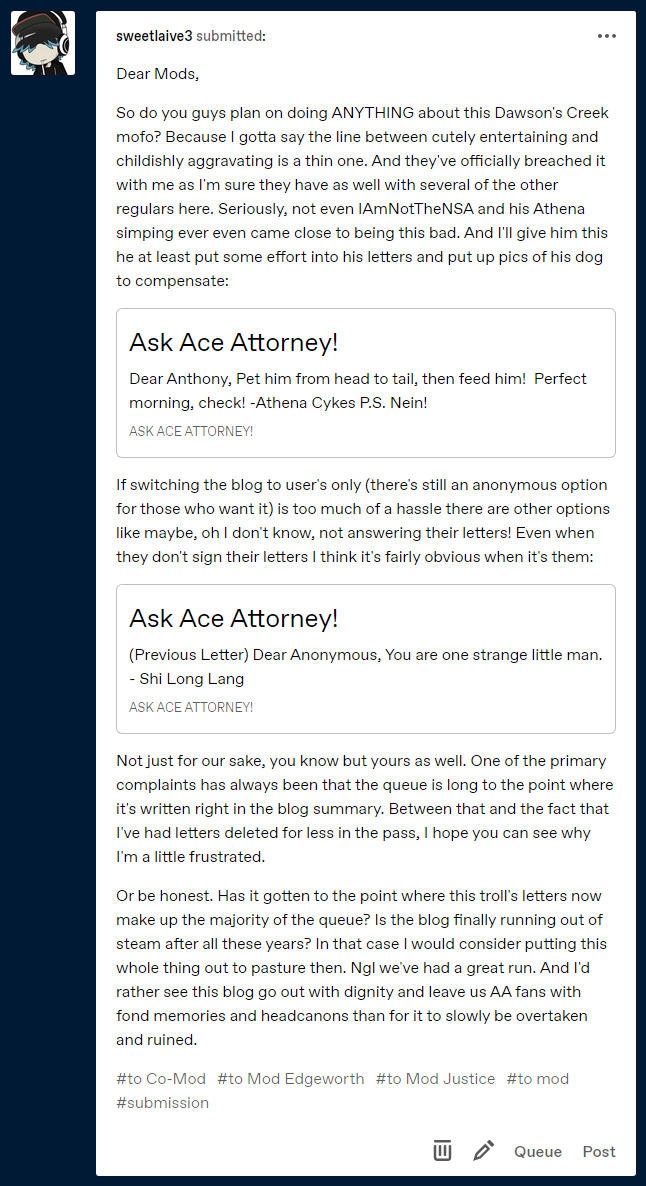Click the Queue button

pos(538,1151)
